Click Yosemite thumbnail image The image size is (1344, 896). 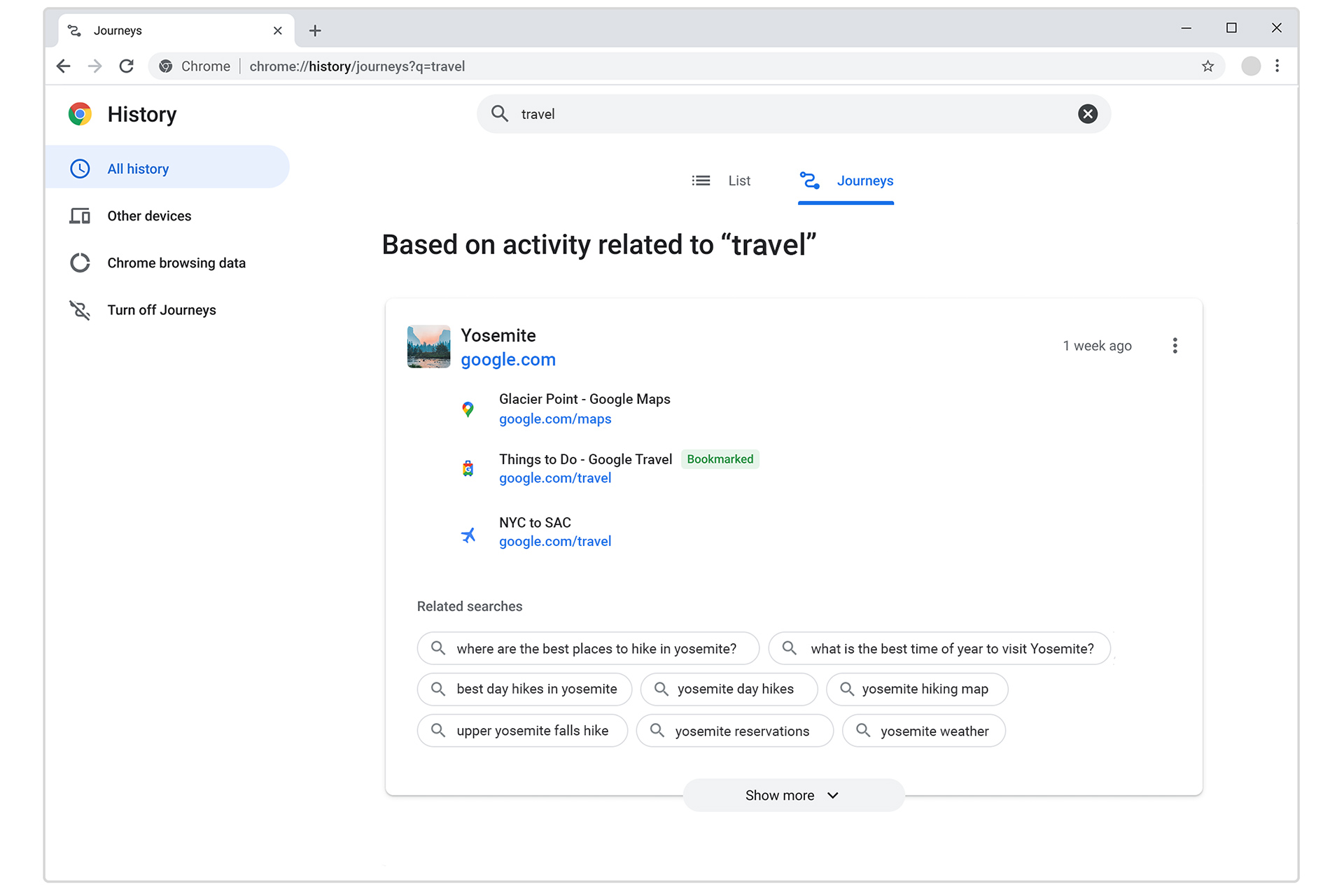(x=429, y=346)
